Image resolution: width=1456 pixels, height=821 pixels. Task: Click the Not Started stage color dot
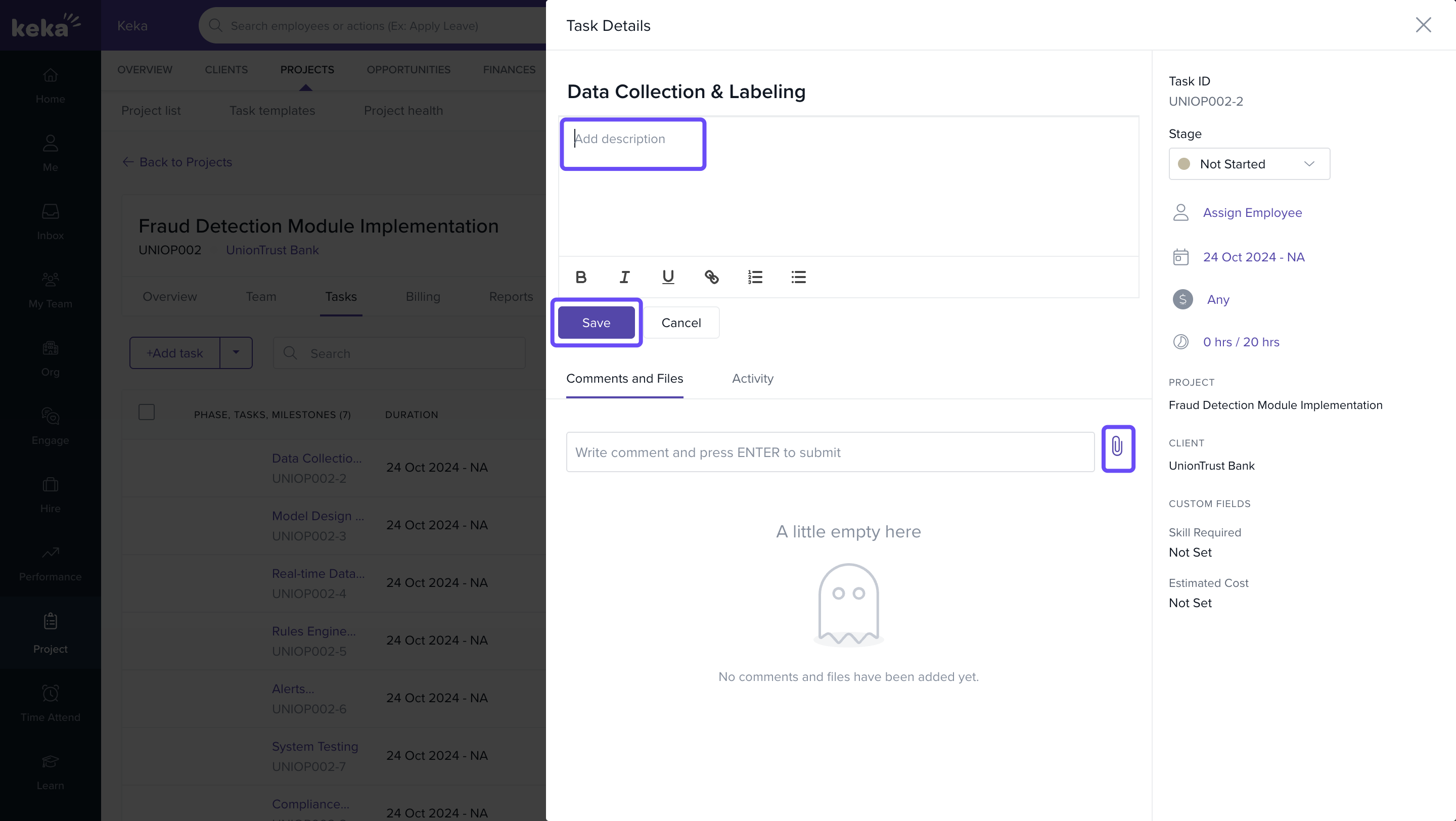point(1184,164)
